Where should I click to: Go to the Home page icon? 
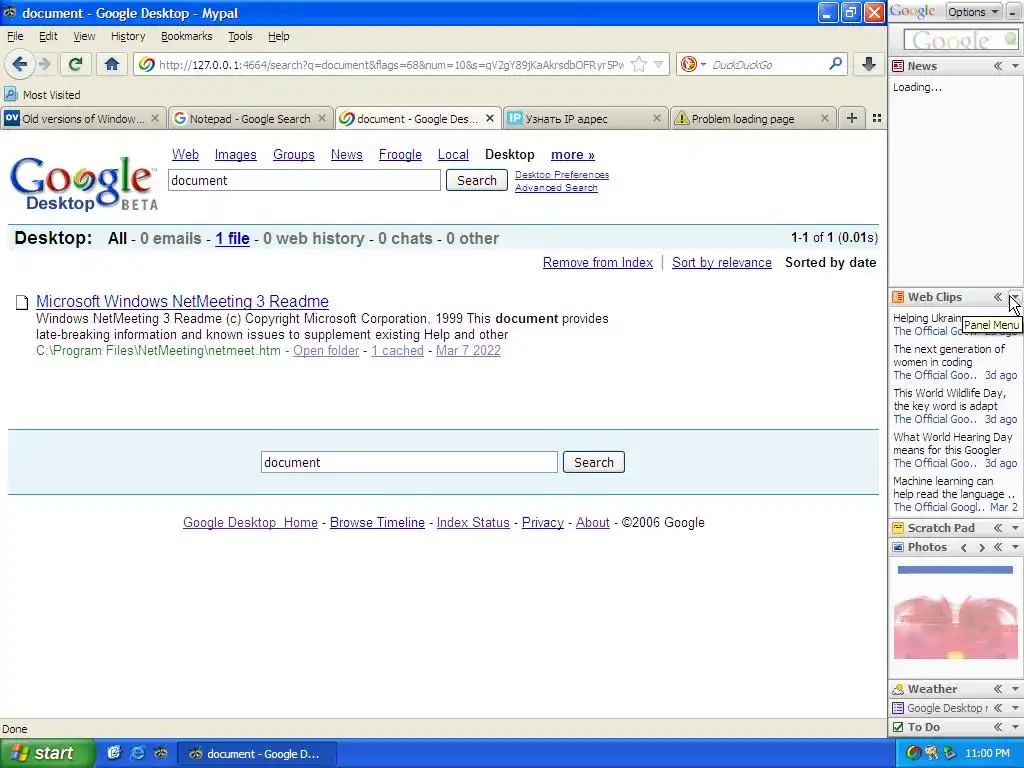112,64
